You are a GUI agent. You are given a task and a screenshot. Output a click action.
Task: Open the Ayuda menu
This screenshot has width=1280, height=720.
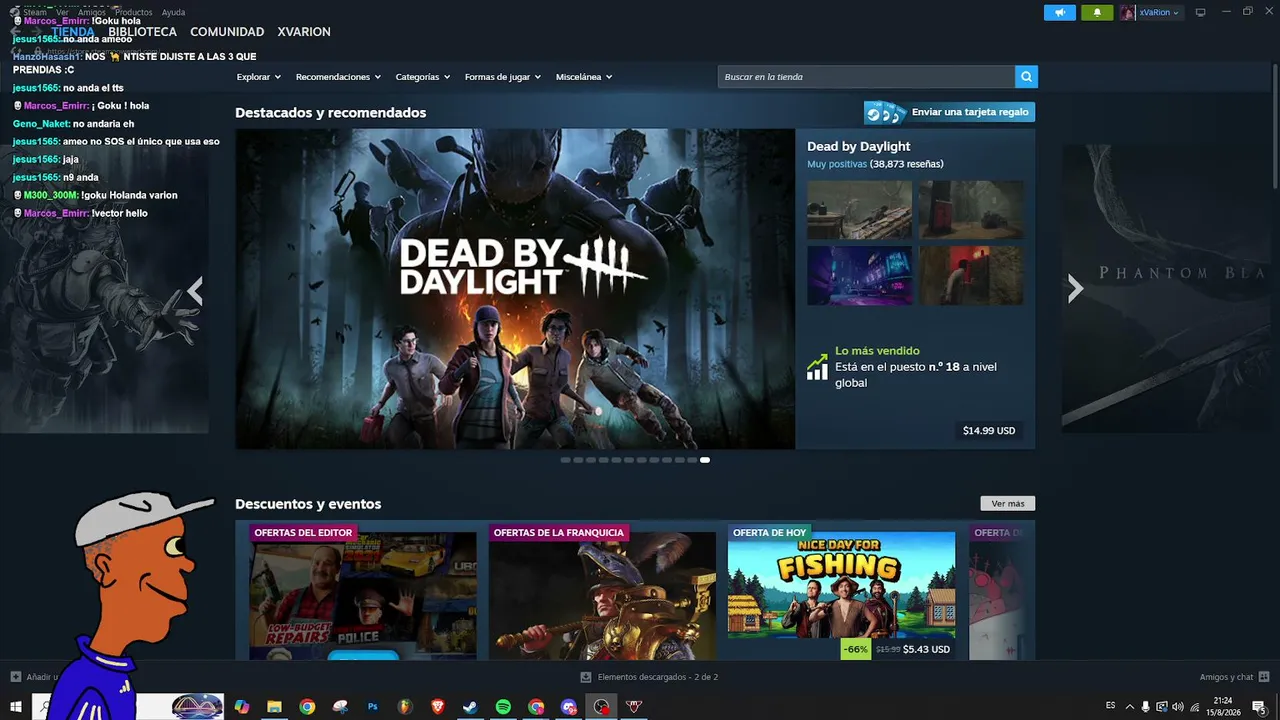173,12
